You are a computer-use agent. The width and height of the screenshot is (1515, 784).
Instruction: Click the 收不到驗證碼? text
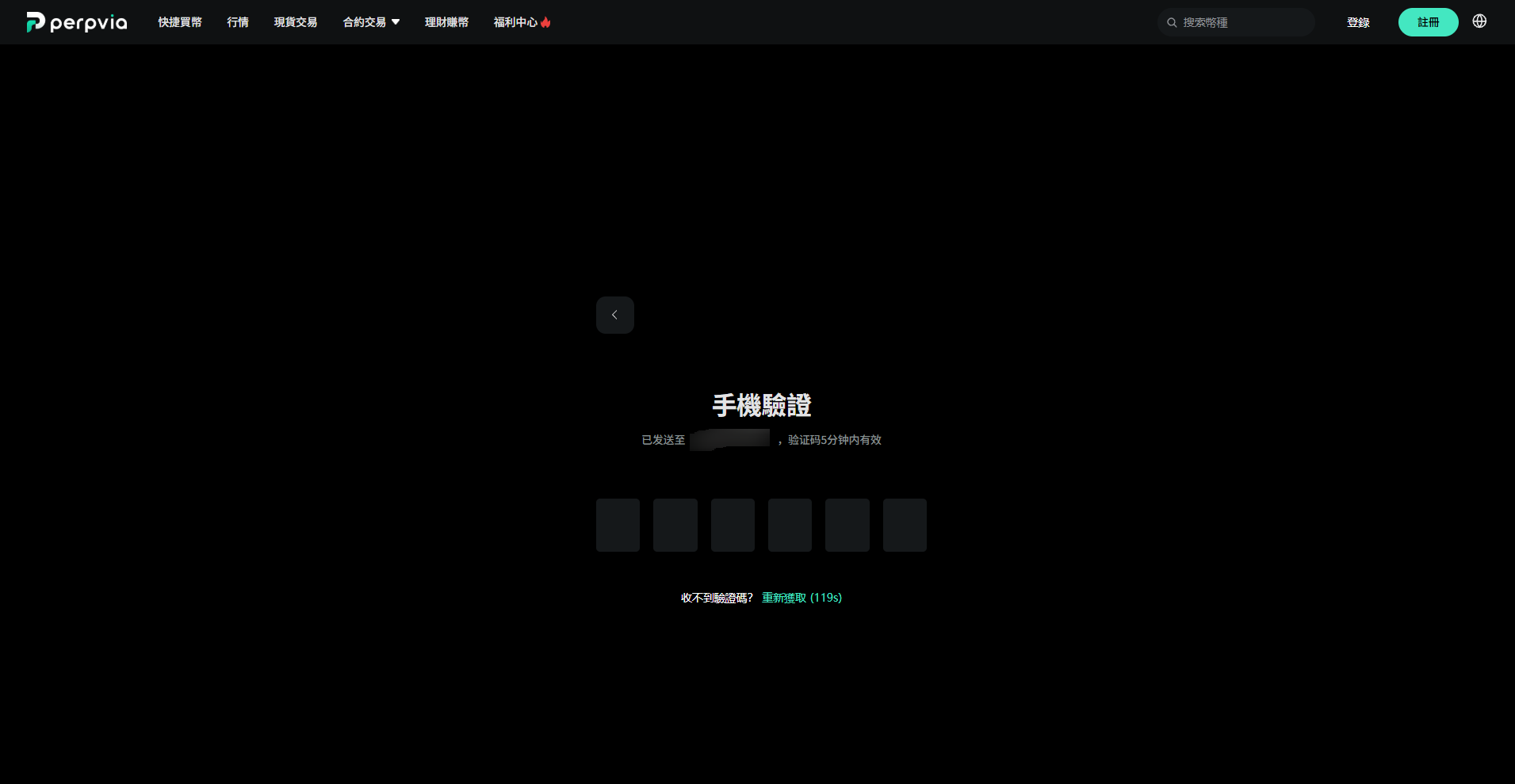[x=717, y=598]
